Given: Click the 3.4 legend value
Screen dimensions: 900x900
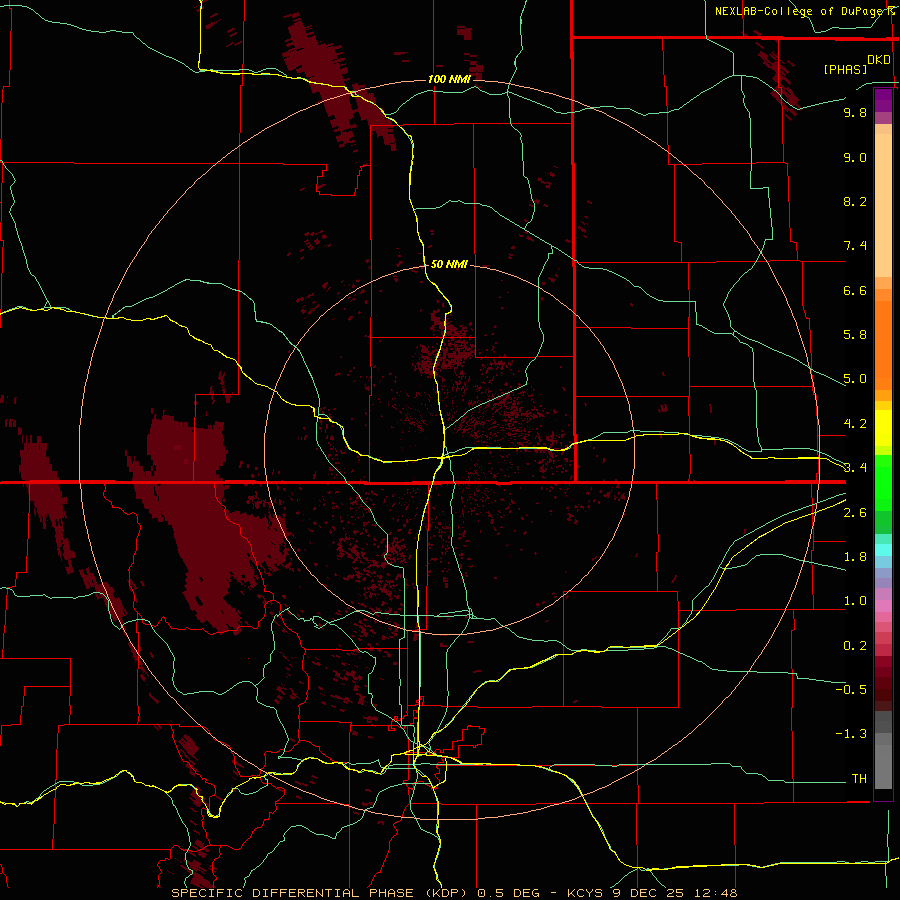Looking at the screenshot, I should pos(855,468).
